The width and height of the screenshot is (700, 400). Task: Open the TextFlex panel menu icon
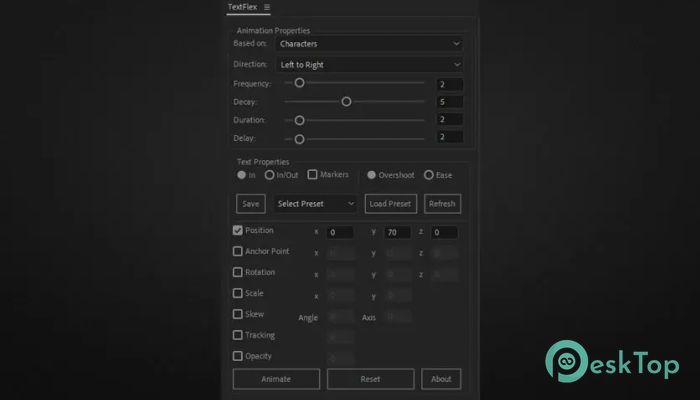coord(267,7)
